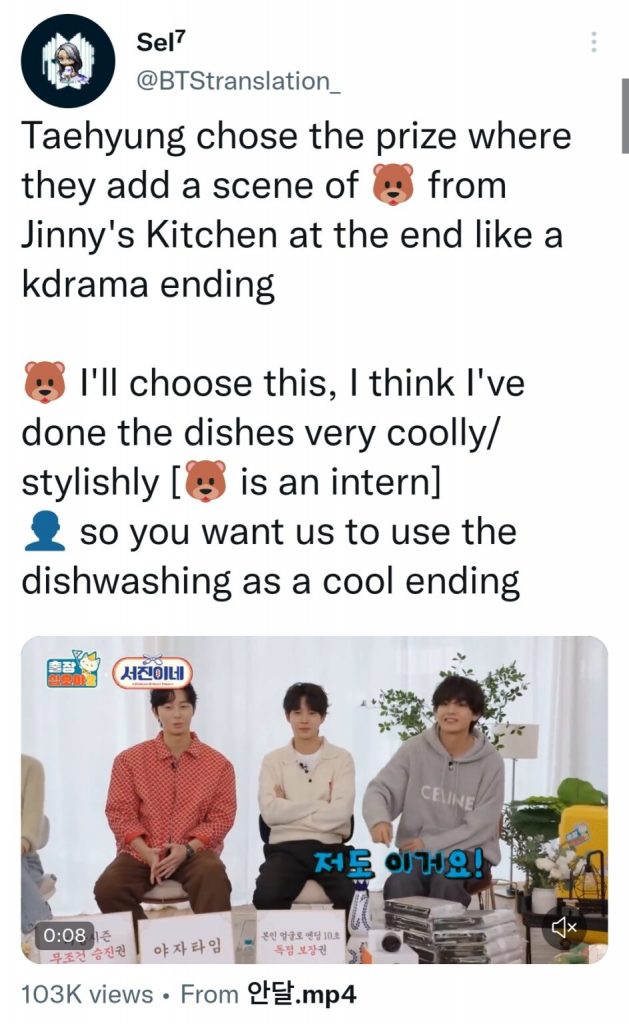Open the 안달.mp4 source link
Image resolution: width=629 pixels, height=1024 pixels.
(x=302, y=995)
